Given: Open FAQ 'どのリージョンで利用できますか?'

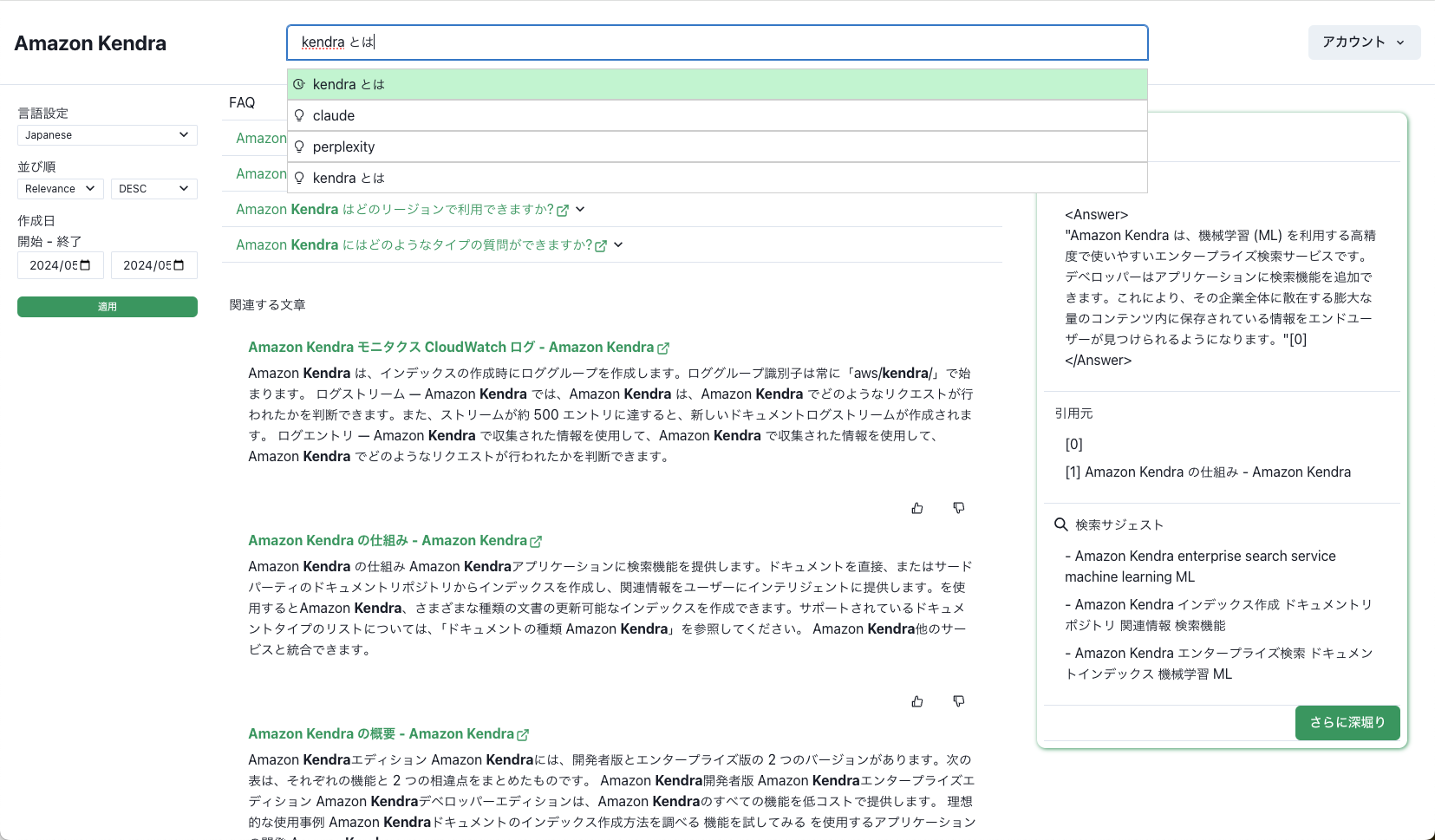Looking at the screenshot, I should 395,209.
